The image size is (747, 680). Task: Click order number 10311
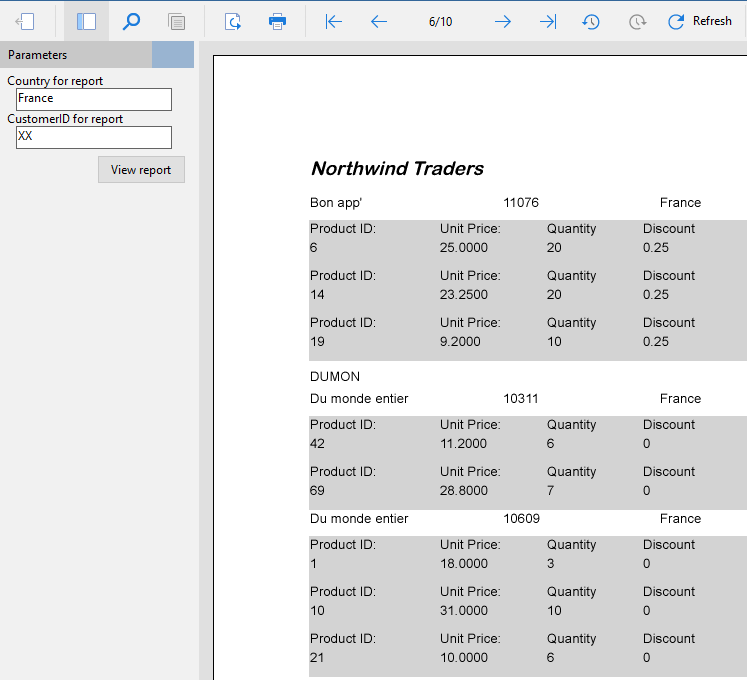point(521,398)
